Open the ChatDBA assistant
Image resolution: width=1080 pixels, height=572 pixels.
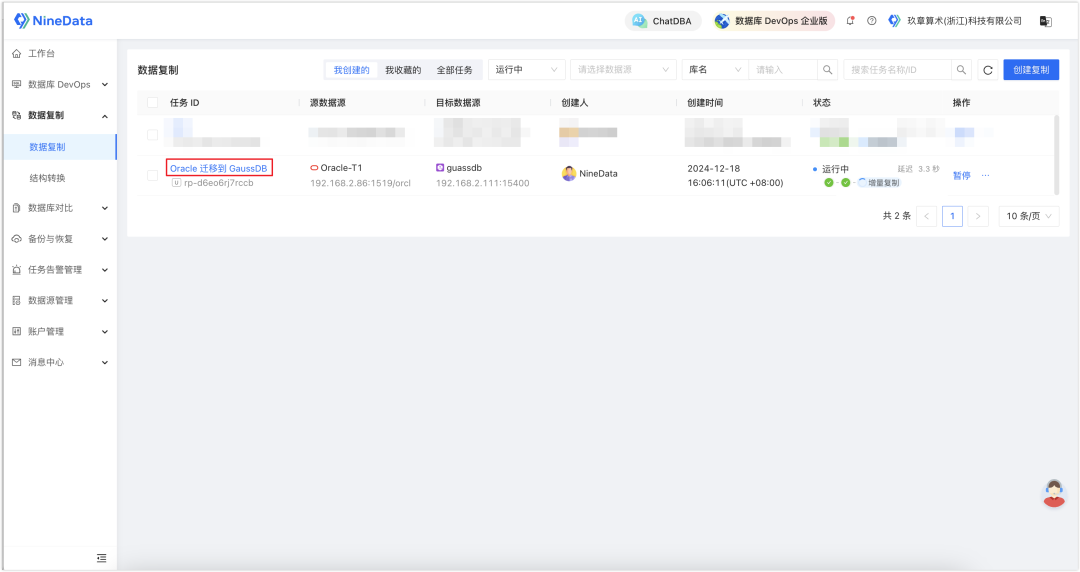pos(663,21)
